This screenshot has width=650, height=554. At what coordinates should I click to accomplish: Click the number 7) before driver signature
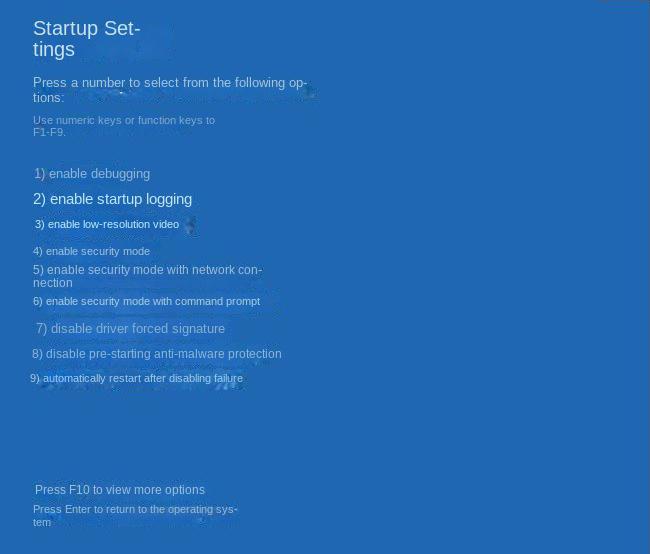[x=41, y=329]
